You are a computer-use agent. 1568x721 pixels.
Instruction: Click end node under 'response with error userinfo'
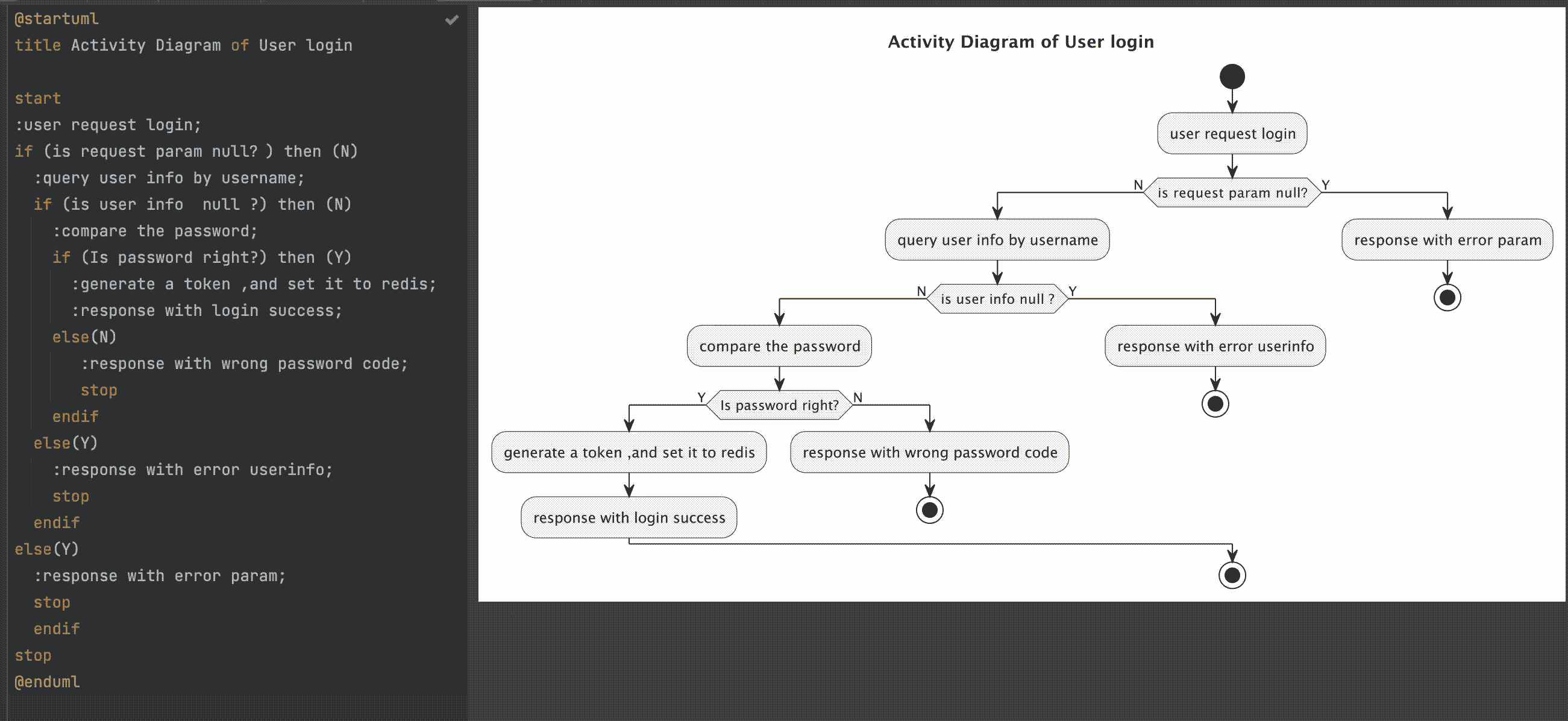tap(1215, 404)
